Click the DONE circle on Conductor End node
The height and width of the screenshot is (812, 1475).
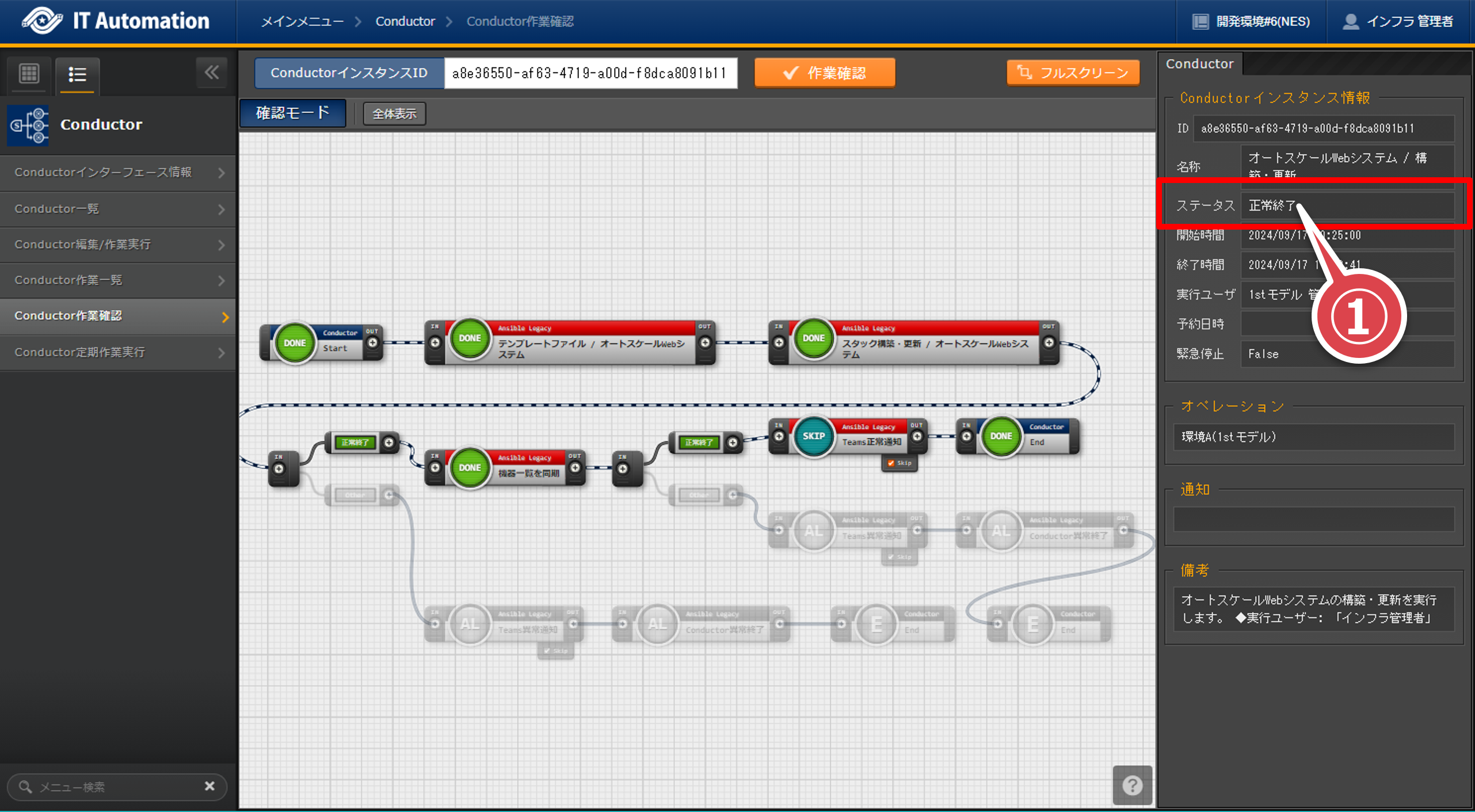pyautogui.click(x=1001, y=436)
